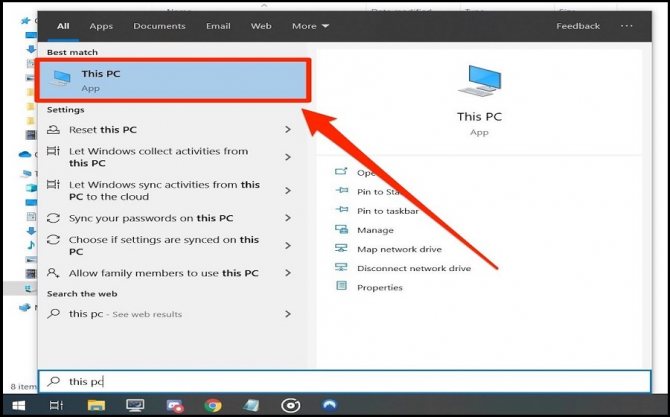Click the family icon beside Allow family members
Image resolution: width=670 pixels, height=417 pixels.
coord(53,273)
